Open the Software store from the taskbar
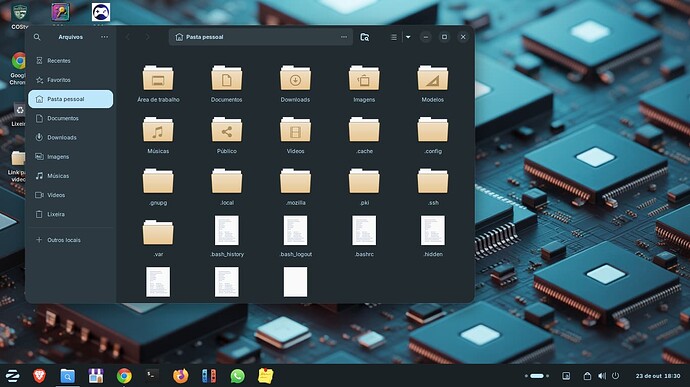690x387 pixels. coord(95,376)
